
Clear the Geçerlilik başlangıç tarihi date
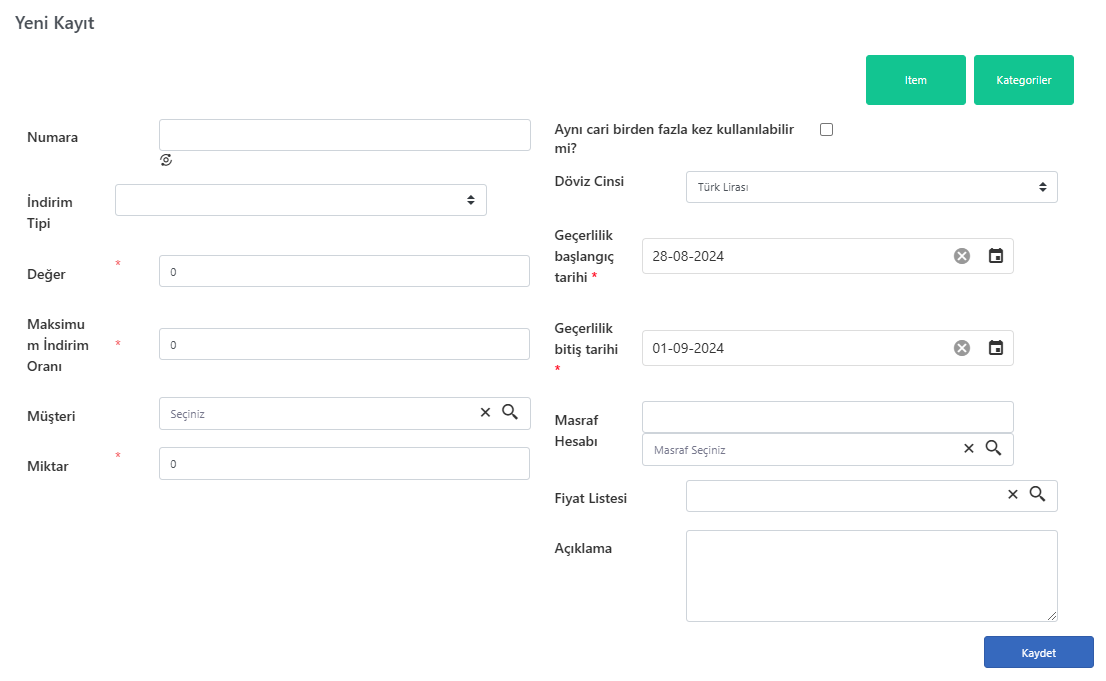(962, 256)
